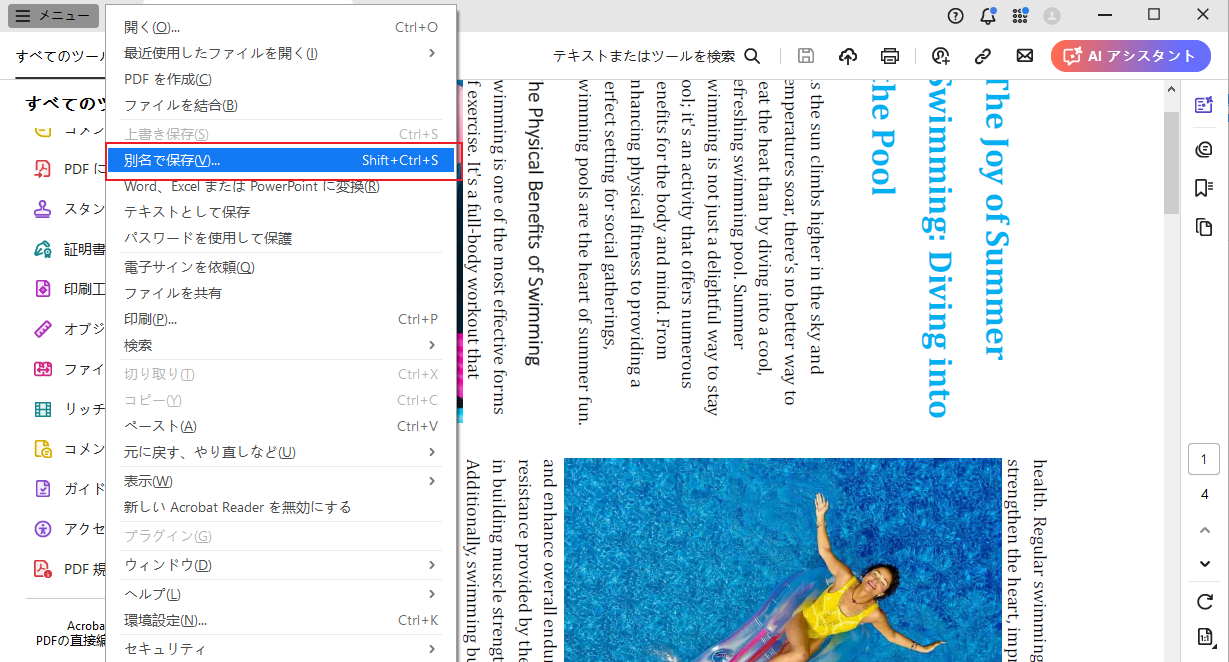The width and height of the screenshot is (1229, 662).
Task: Choose テキストとして保存 menu item
Action: click(x=281, y=212)
